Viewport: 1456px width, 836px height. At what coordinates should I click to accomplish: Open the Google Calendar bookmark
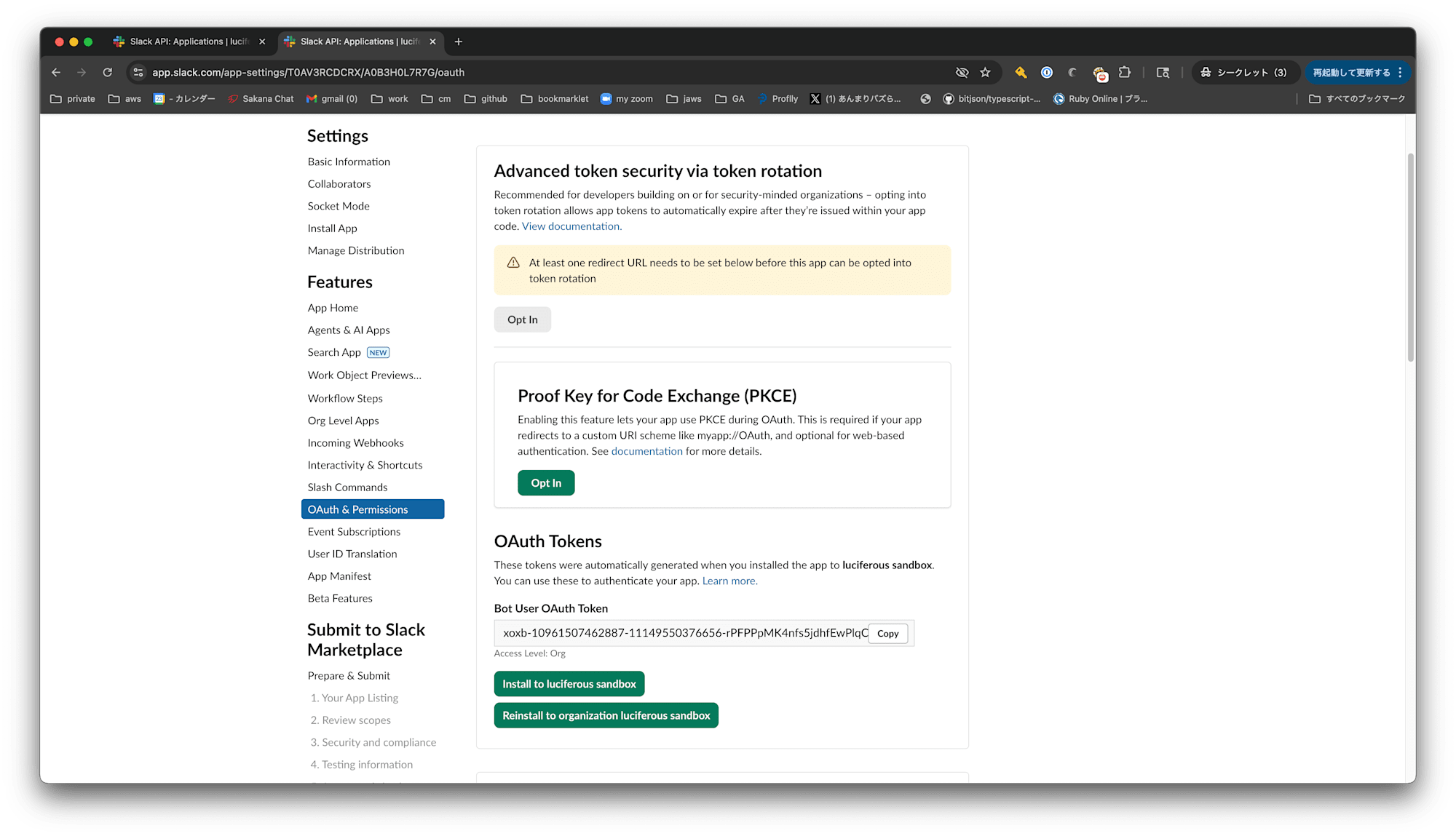pos(184,99)
